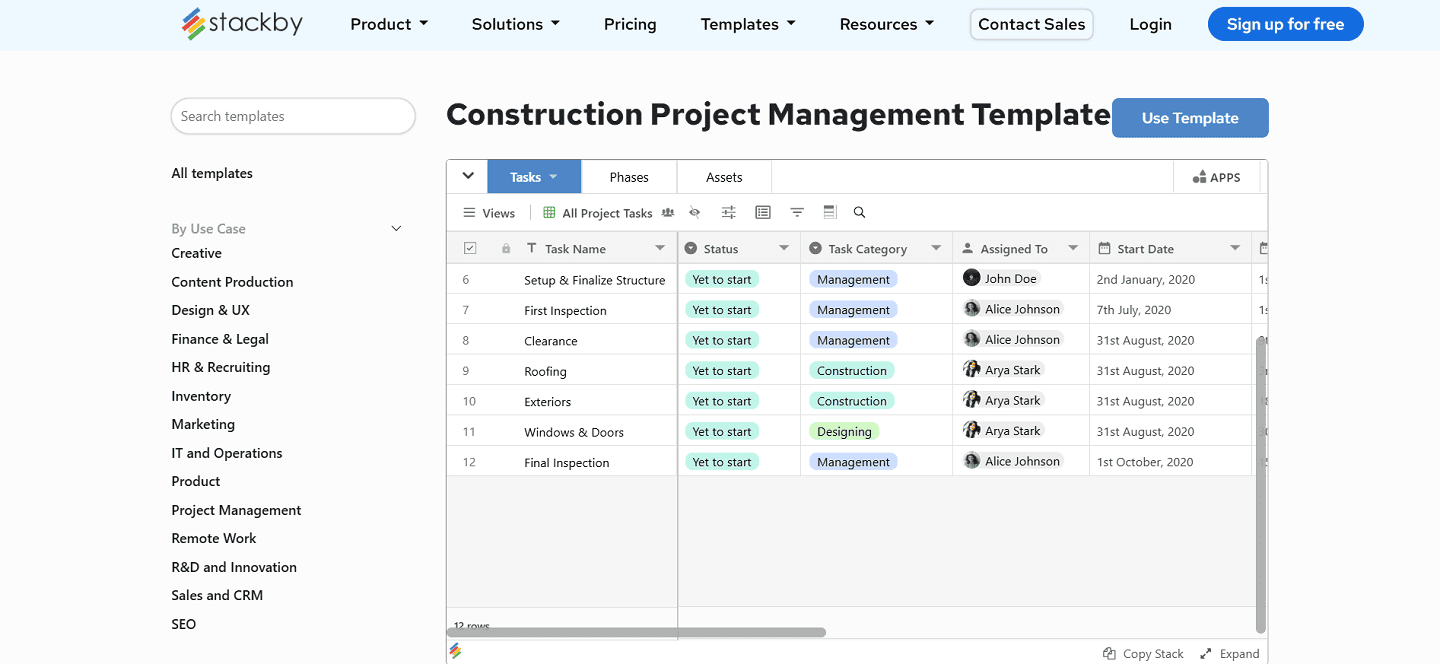Click the collaborators icon next to All Project Tasks
Screen dimensions: 1440x664
pos(668,212)
